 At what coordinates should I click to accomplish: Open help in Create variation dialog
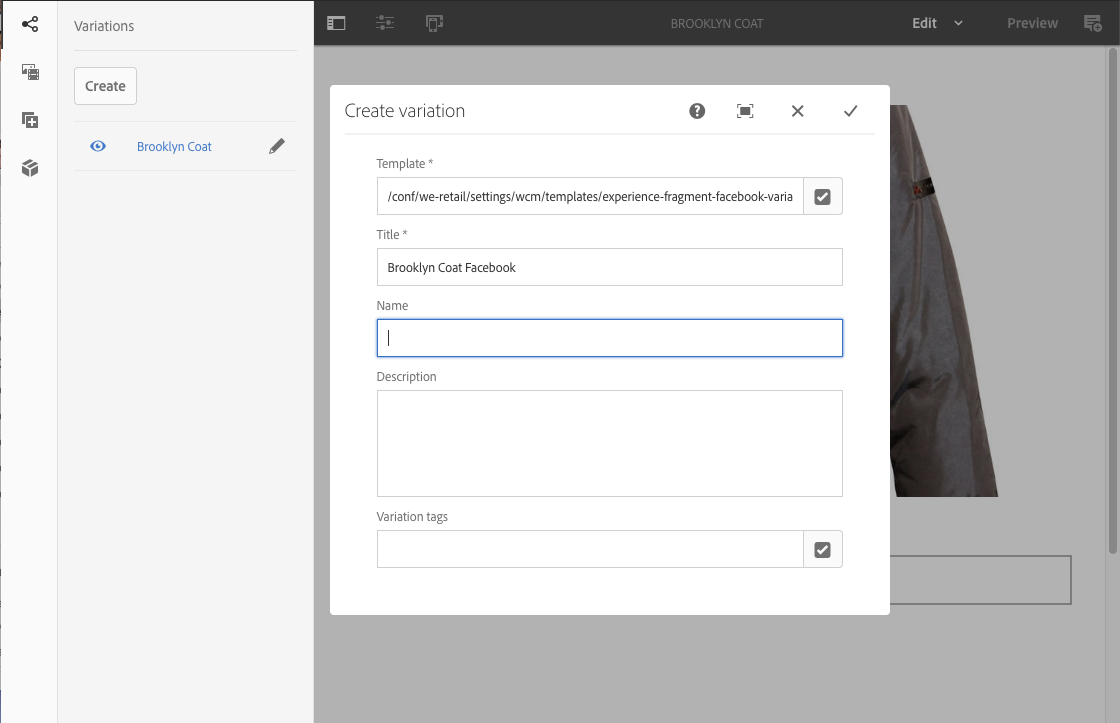click(x=697, y=111)
